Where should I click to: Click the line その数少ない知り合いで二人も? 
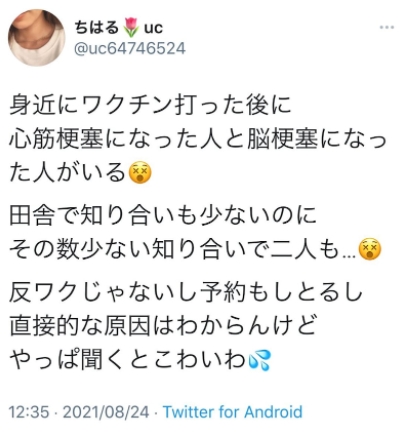pyautogui.click(x=183, y=249)
